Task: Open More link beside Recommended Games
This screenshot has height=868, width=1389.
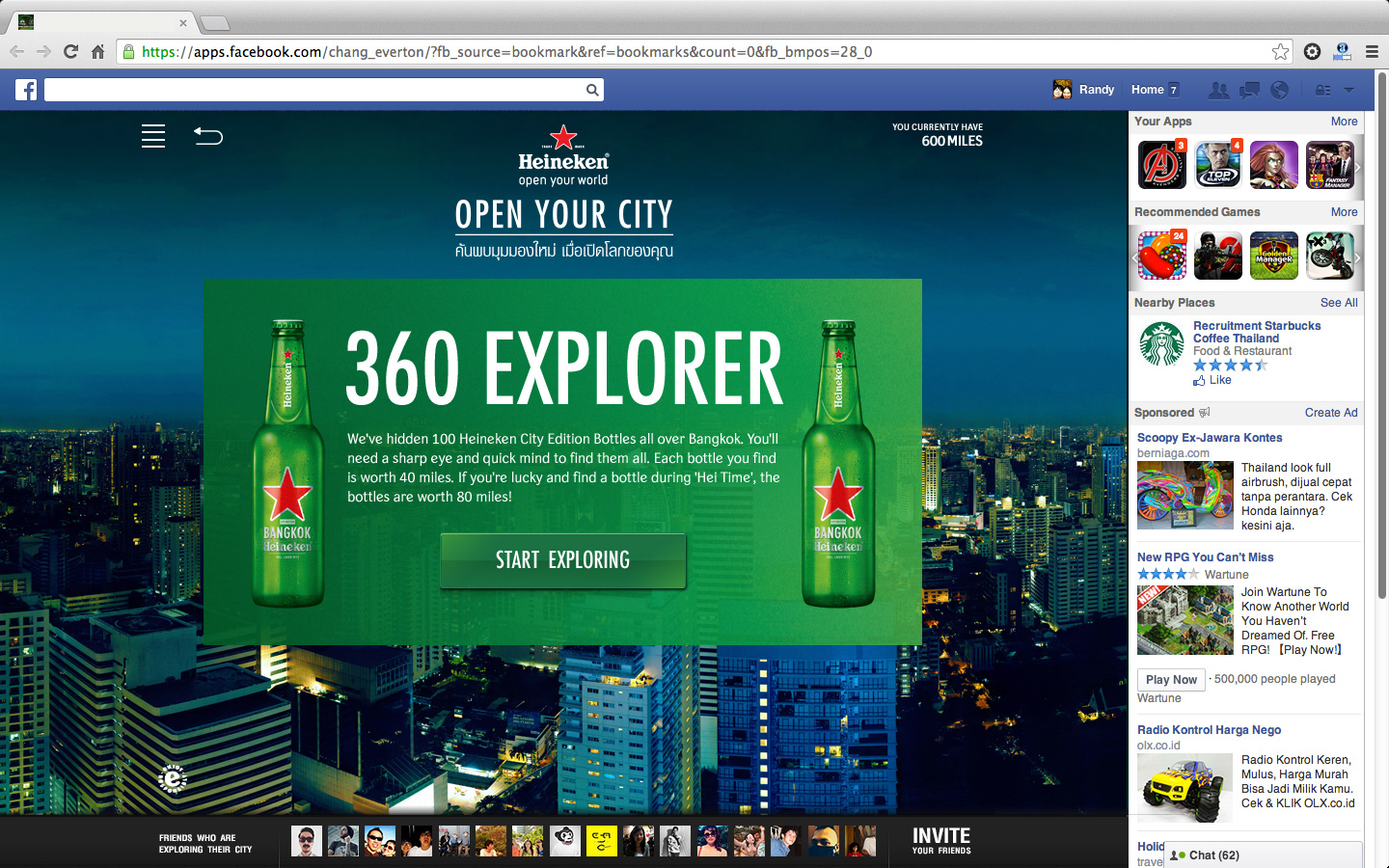Action: pyautogui.click(x=1344, y=212)
